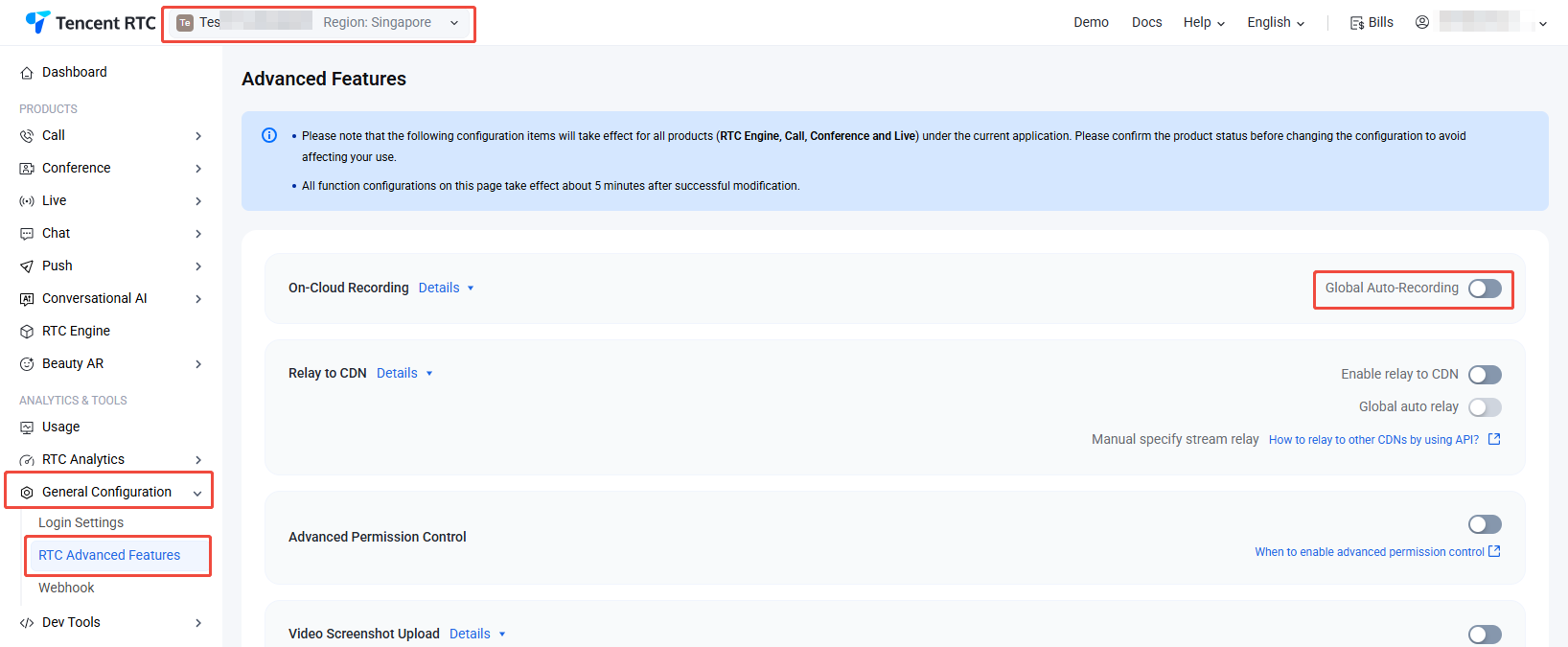
Task: Click external link icon beside CDN API link
Action: pos(1494,439)
